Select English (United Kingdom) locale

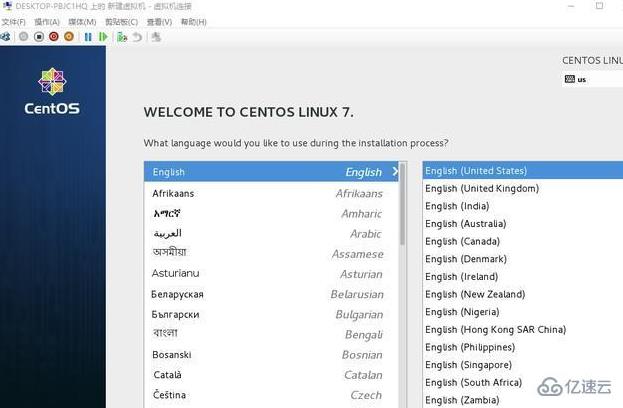click(x=523, y=188)
